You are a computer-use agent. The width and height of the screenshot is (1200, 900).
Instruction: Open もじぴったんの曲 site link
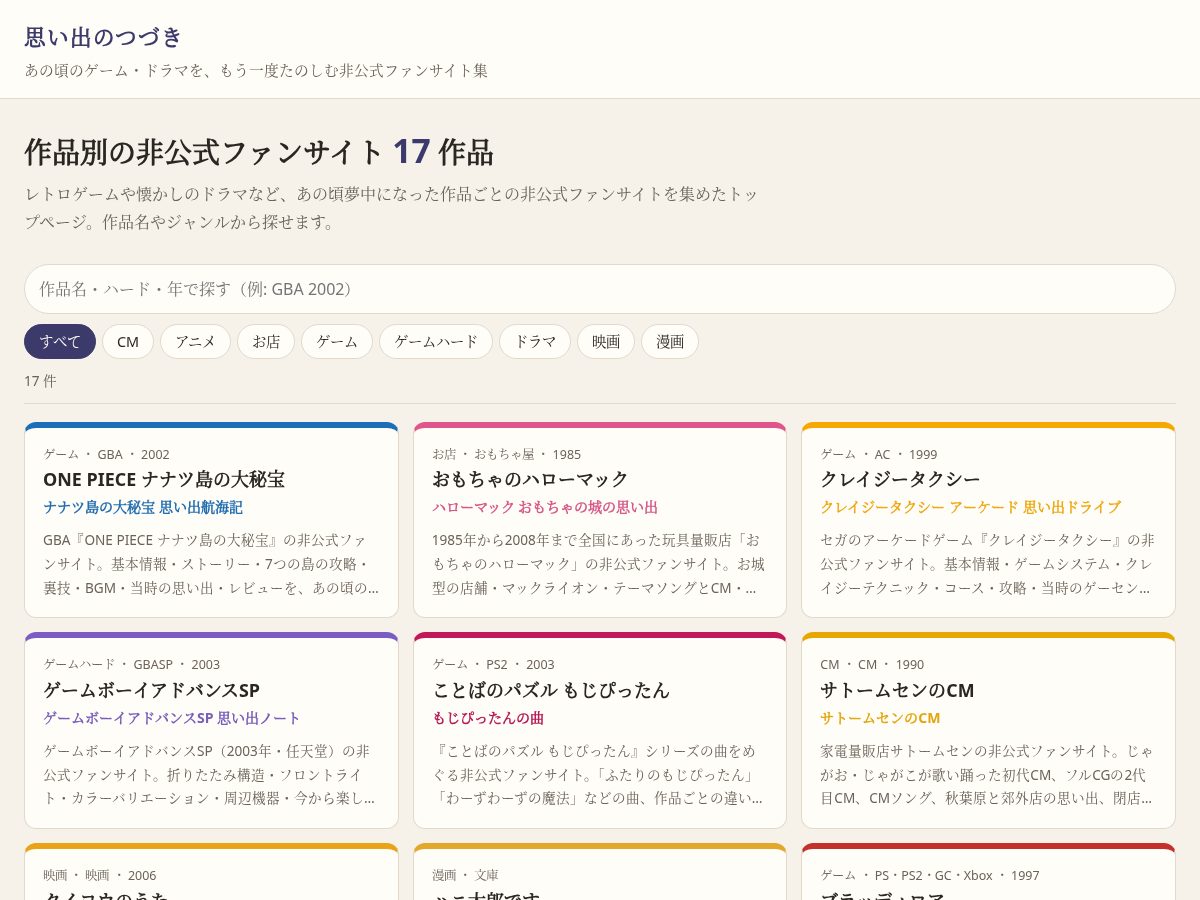(488, 718)
